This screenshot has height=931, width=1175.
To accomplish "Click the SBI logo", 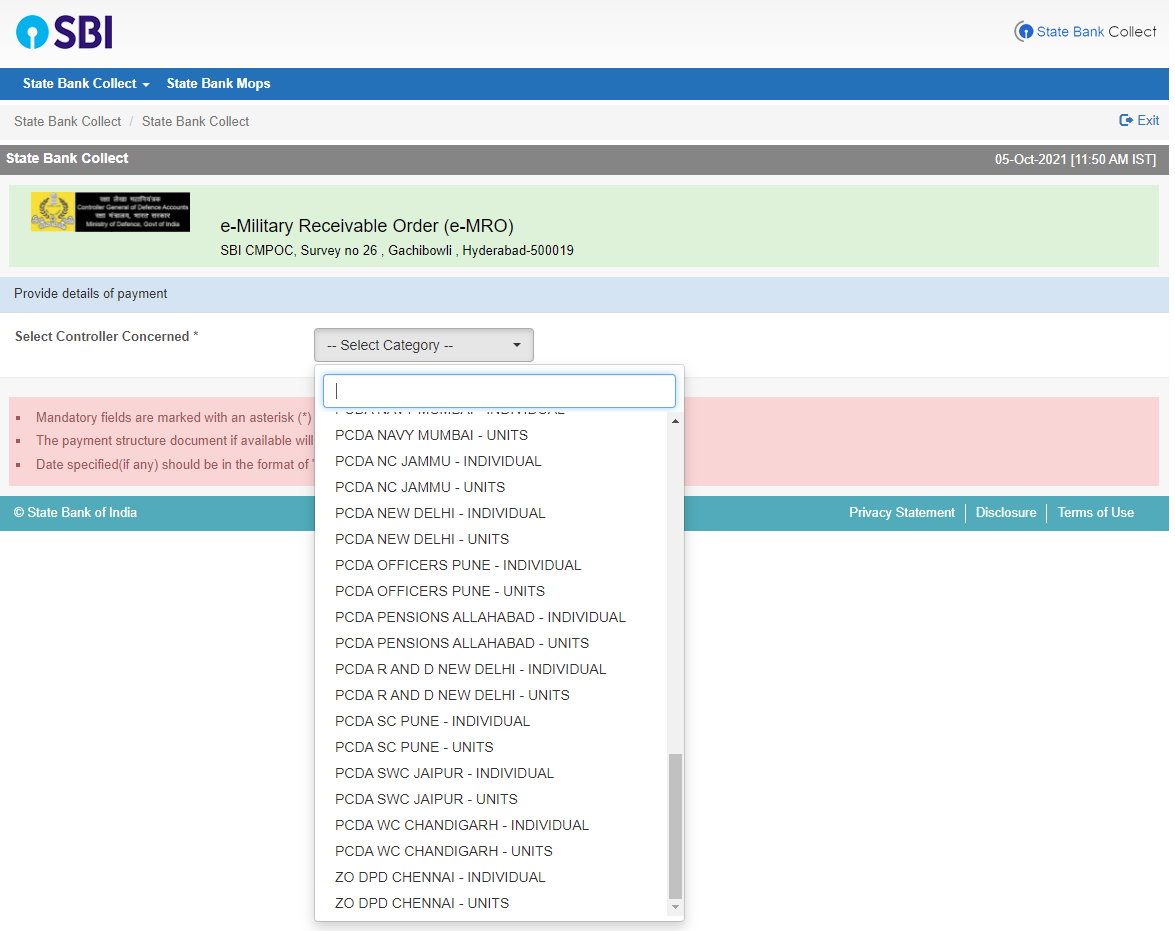I will 64,33.
